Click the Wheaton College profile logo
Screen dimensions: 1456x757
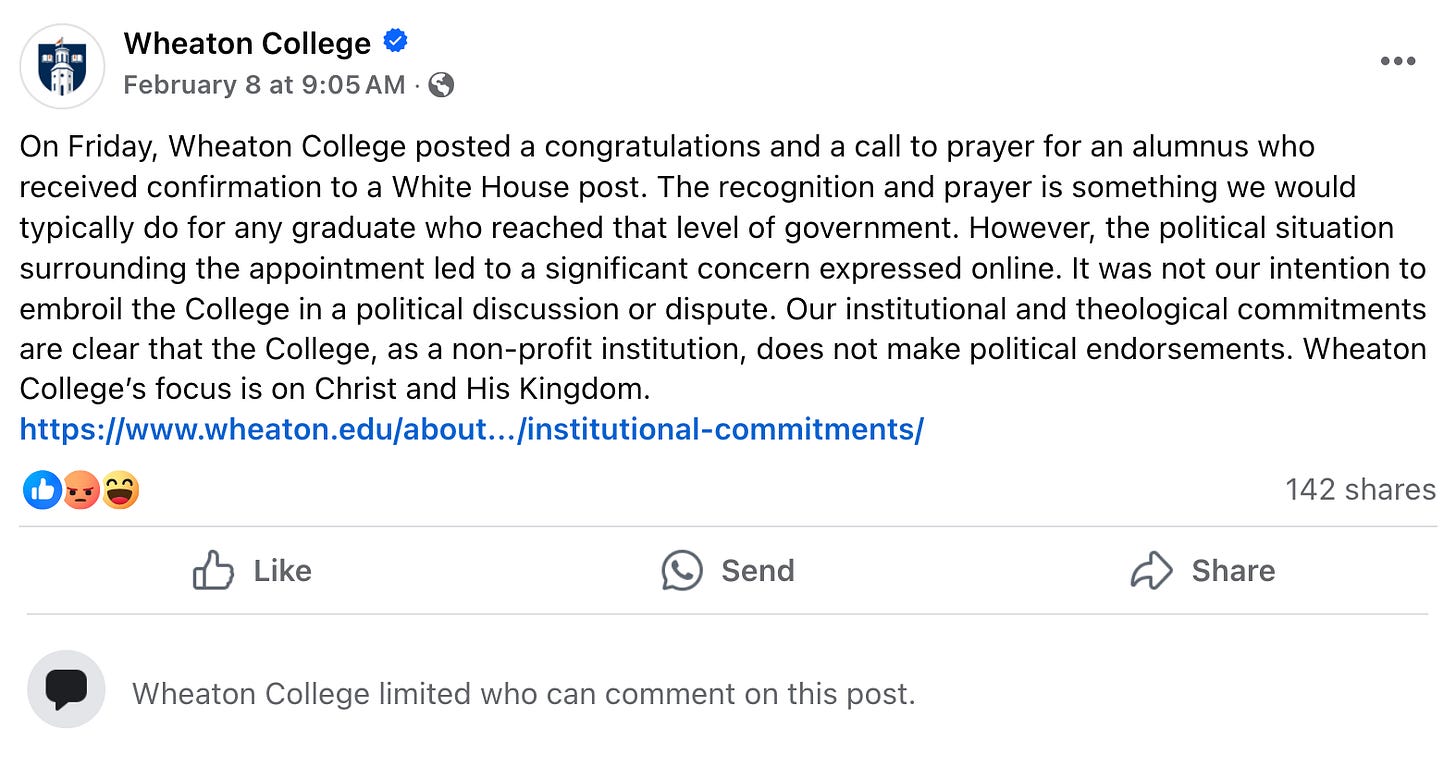[x=63, y=66]
